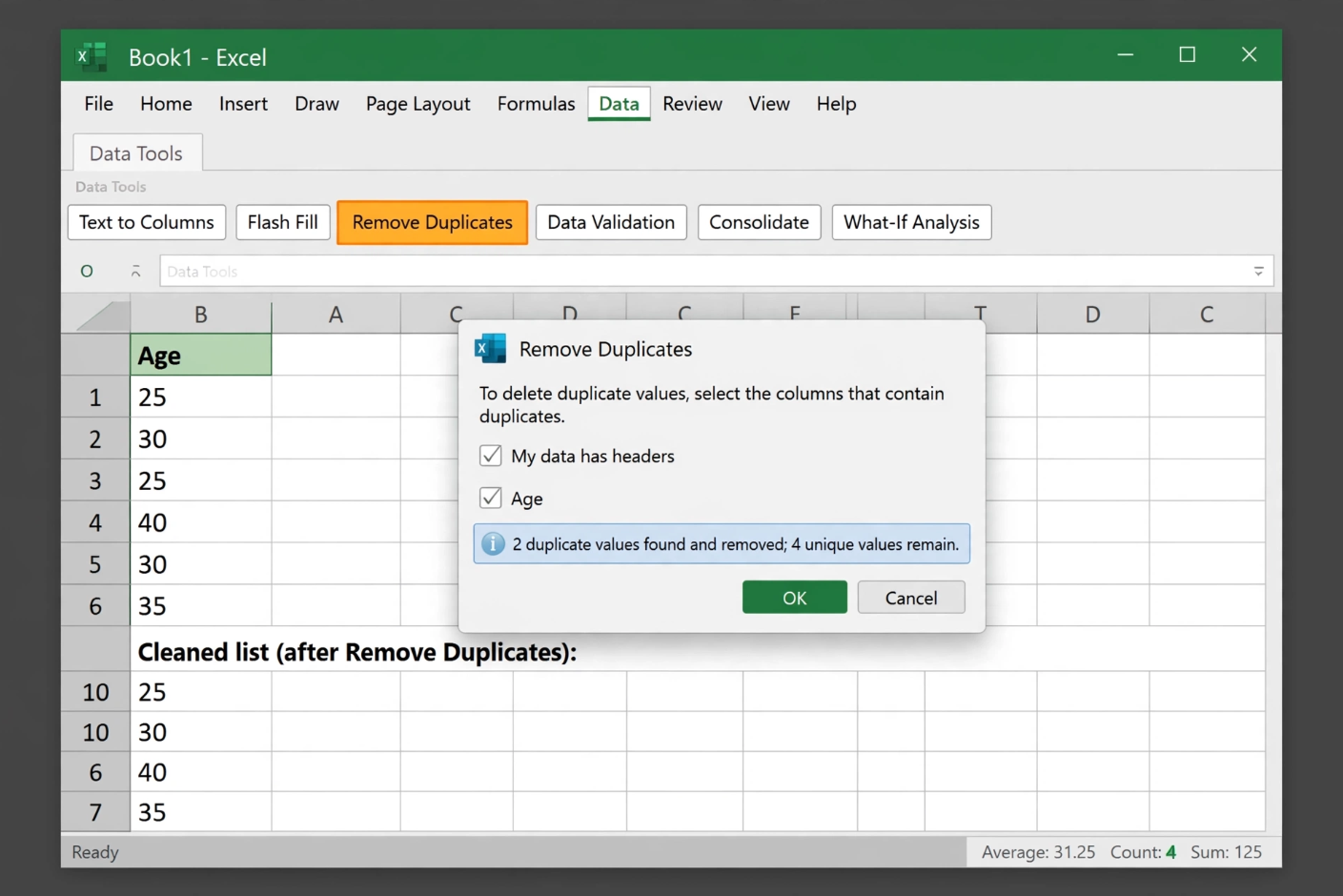Open Data Validation
The height and width of the screenshot is (896, 1343).
611,222
